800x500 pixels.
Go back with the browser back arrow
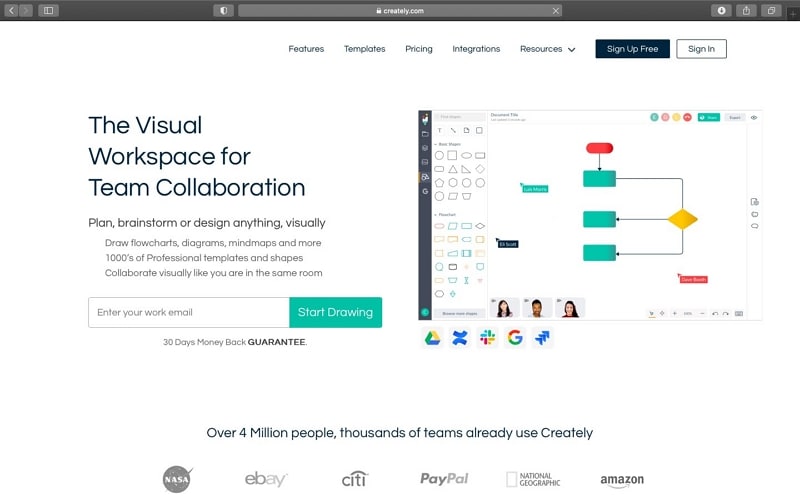[11, 10]
